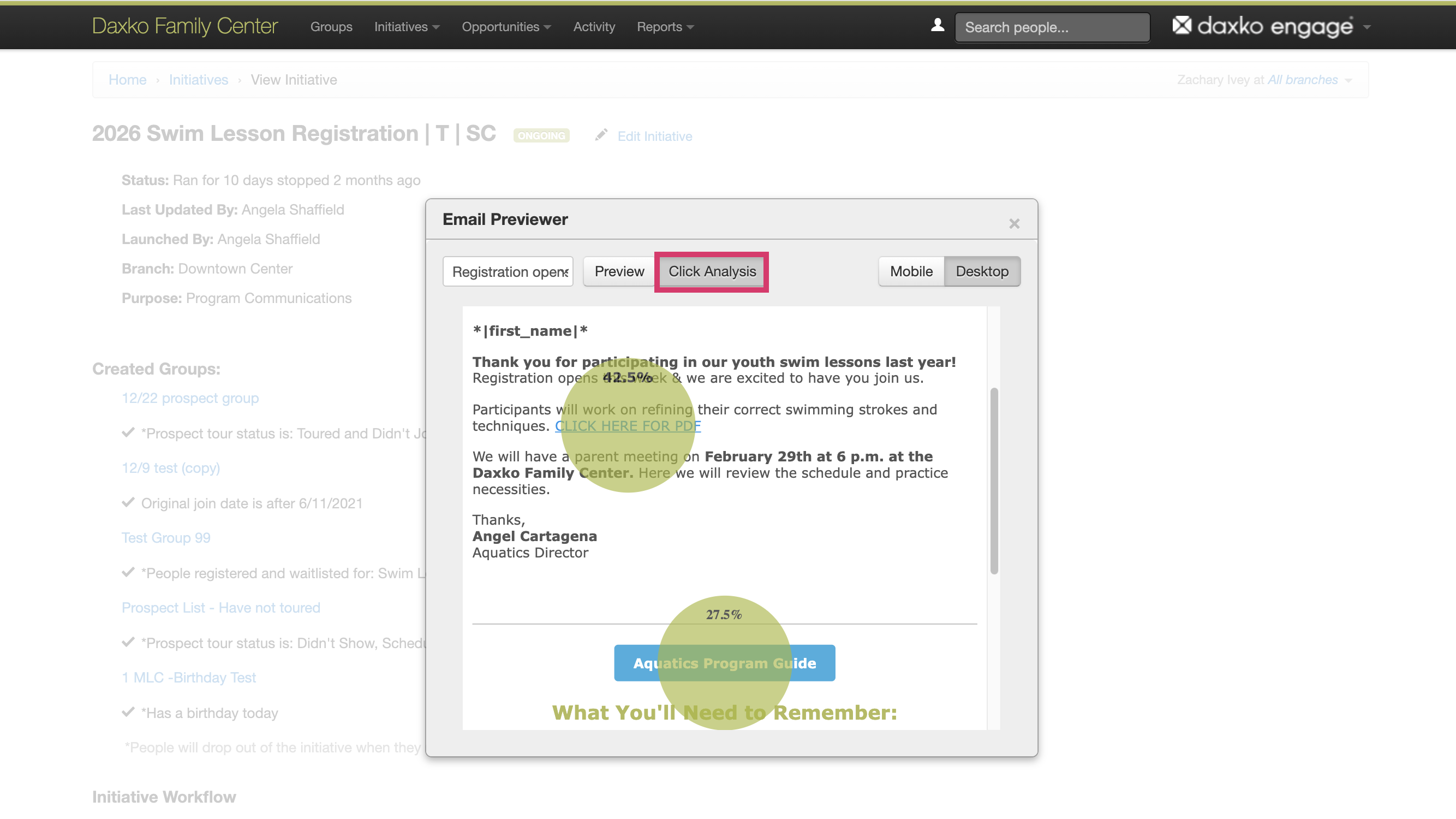This screenshot has height=819, width=1456.
Task: Open the Registration opens email dropdown
Action: click(x=508, y=271)
